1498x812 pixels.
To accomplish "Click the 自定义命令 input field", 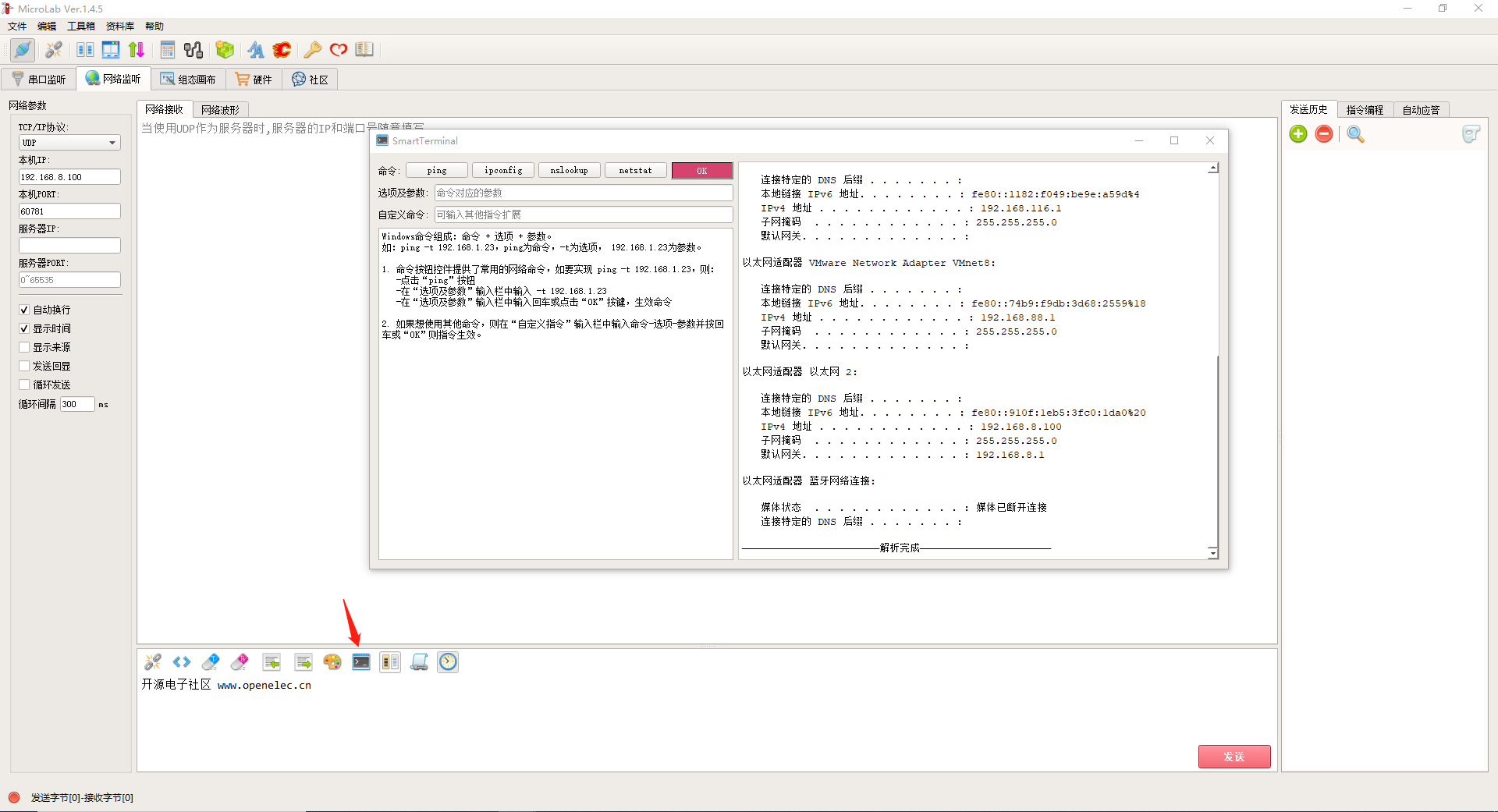I will pos(584,215).
